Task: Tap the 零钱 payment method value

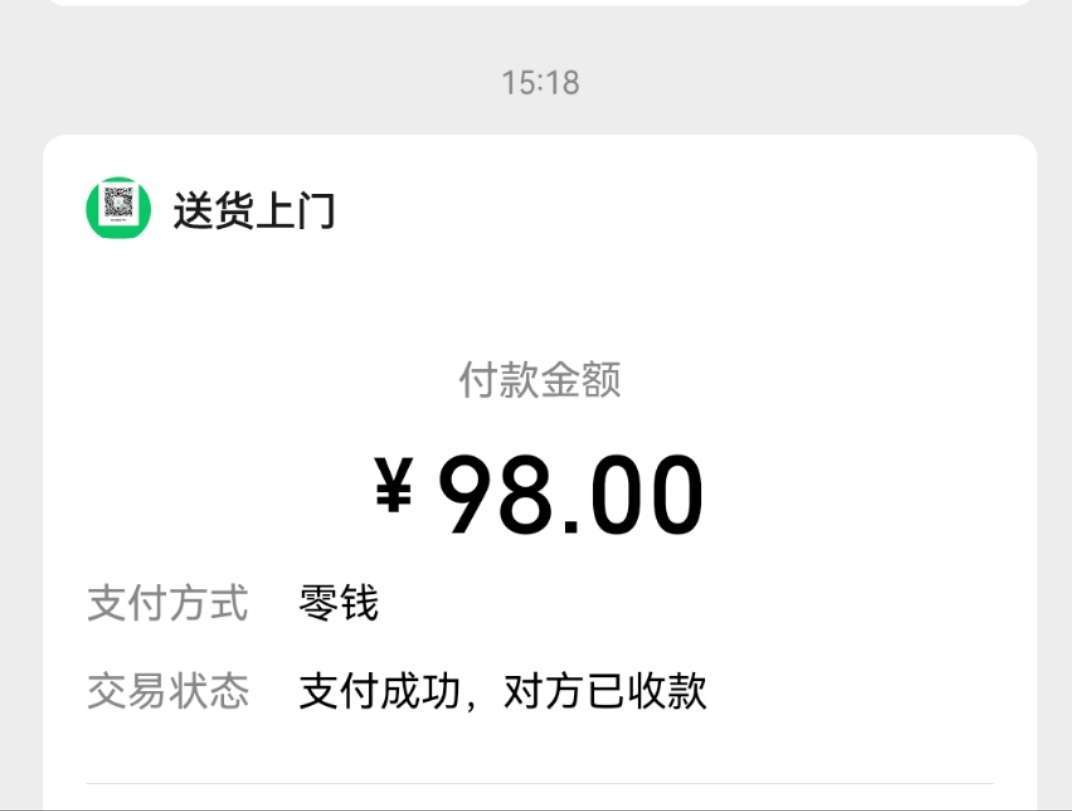Action: [x=338, y=604]
